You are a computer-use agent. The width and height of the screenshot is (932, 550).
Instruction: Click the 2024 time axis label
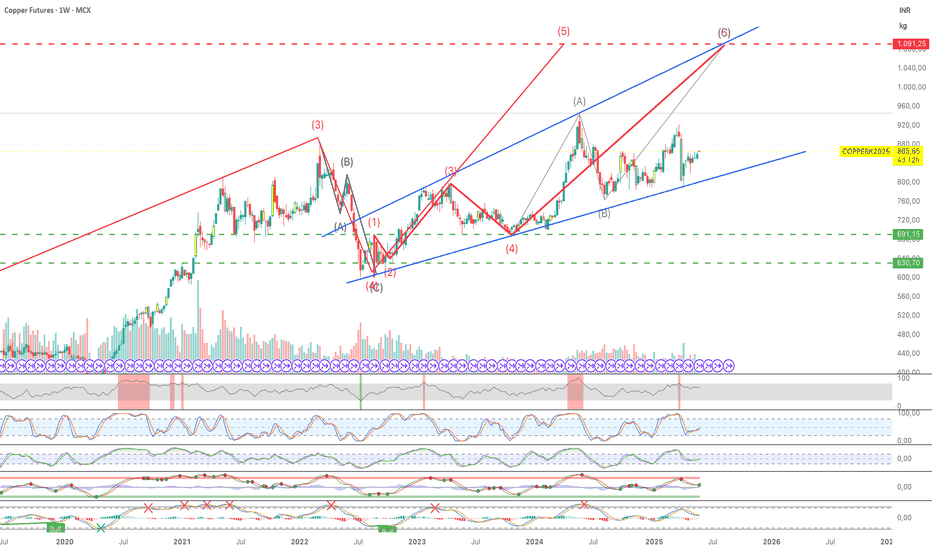tap(534, 542)
